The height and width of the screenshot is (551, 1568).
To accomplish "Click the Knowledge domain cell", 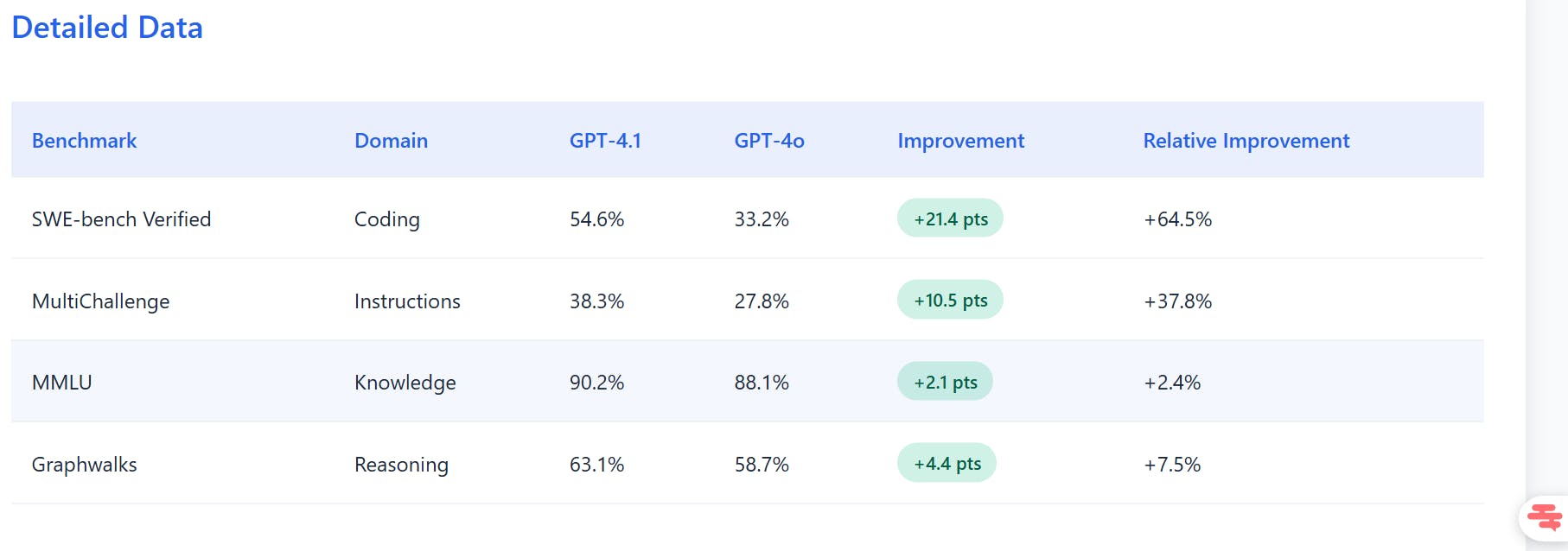I will (x=405, y=383).
